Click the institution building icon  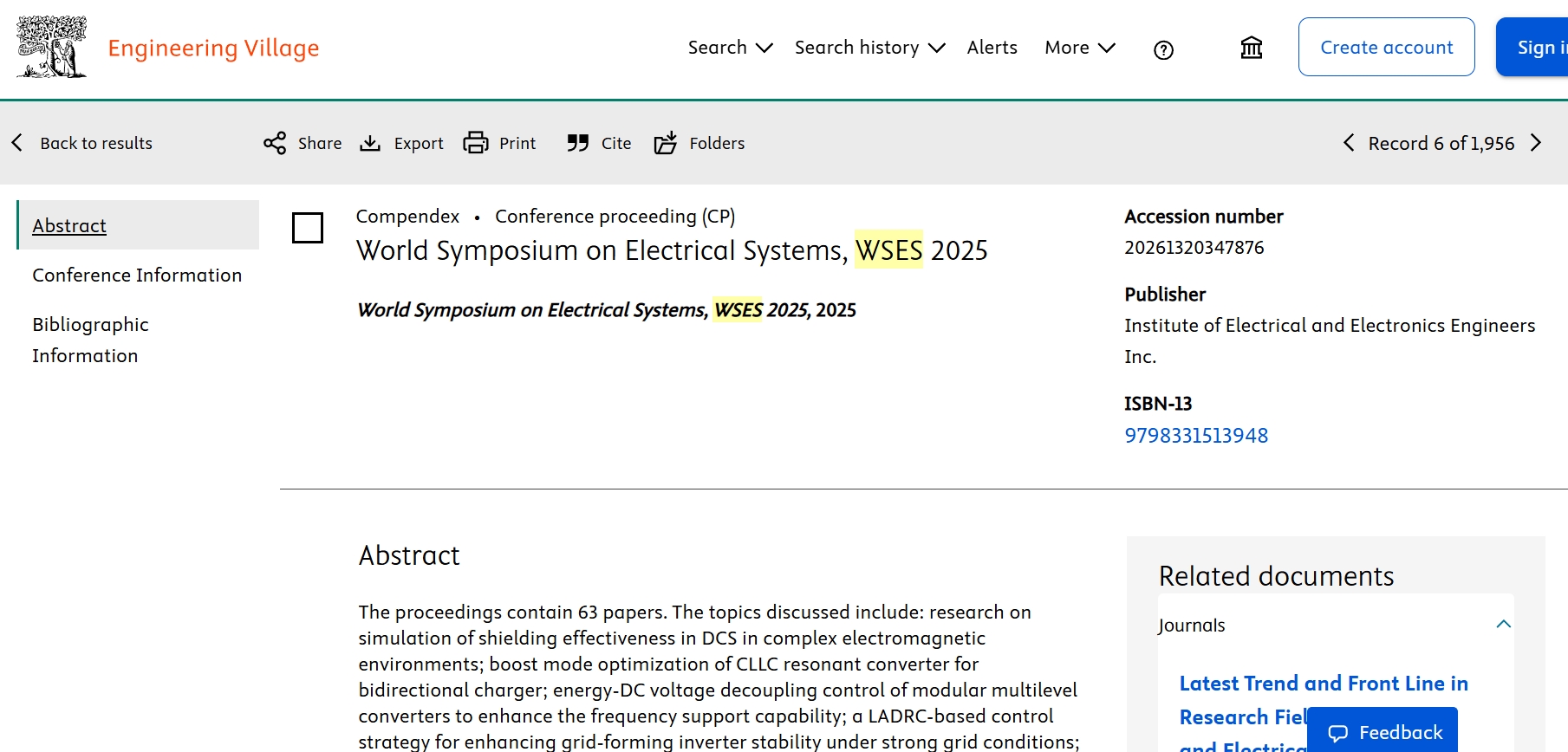(1251, 48)
